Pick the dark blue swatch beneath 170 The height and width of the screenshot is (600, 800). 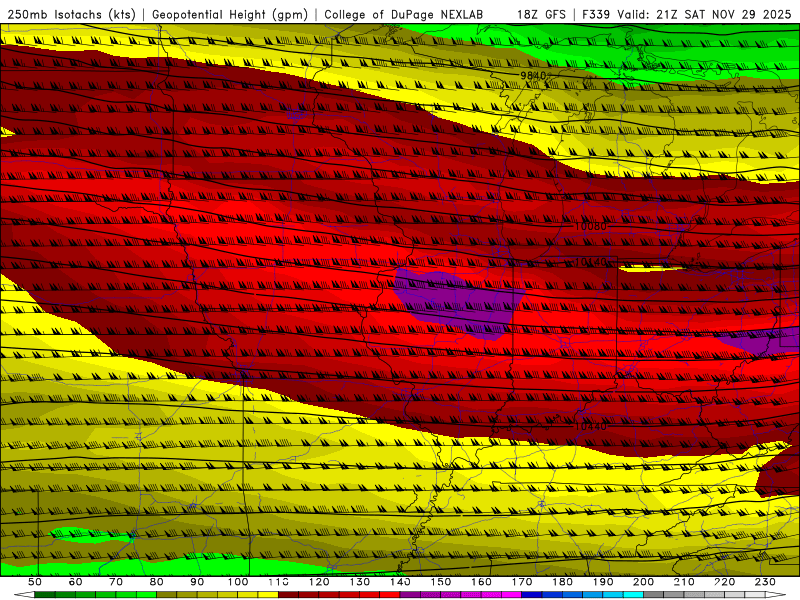click(x=532, y=595)
